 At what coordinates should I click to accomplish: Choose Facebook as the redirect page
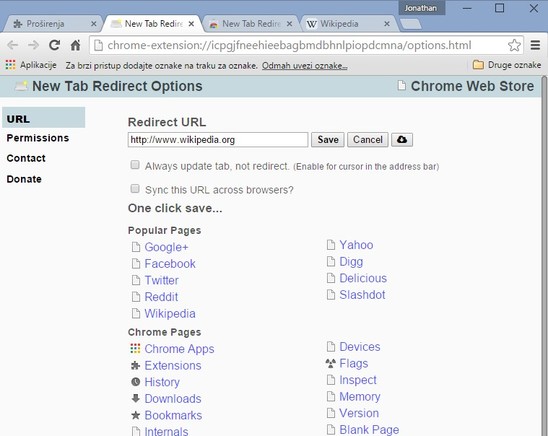170,264
